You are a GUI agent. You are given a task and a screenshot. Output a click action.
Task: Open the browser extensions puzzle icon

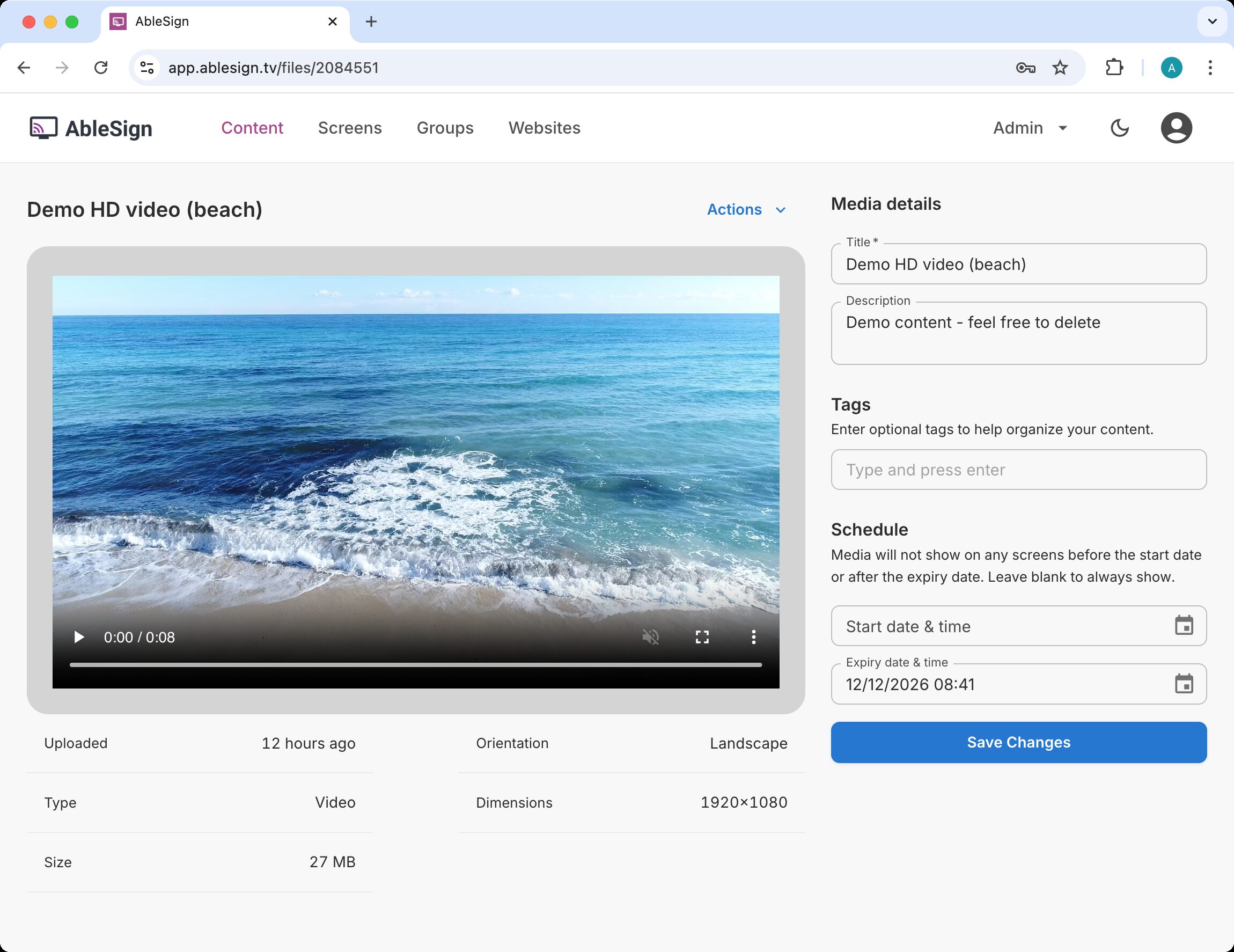1114,68
